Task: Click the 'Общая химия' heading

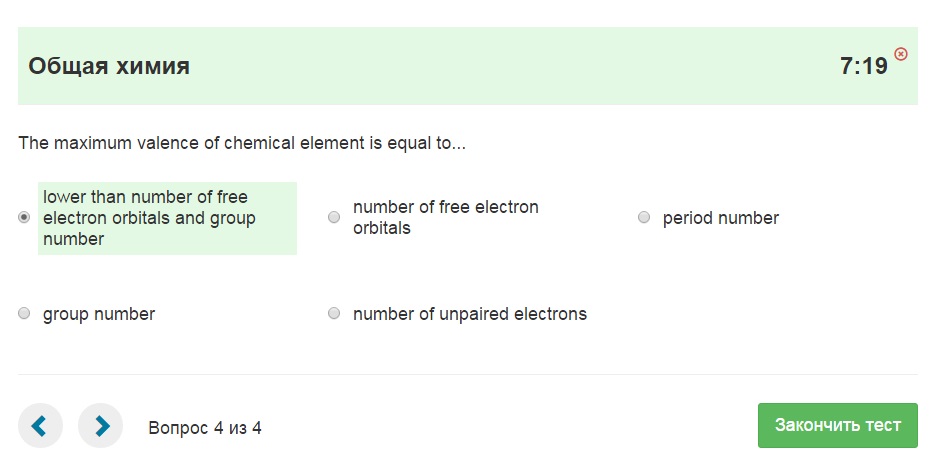Action: click(x=109, y=67)
